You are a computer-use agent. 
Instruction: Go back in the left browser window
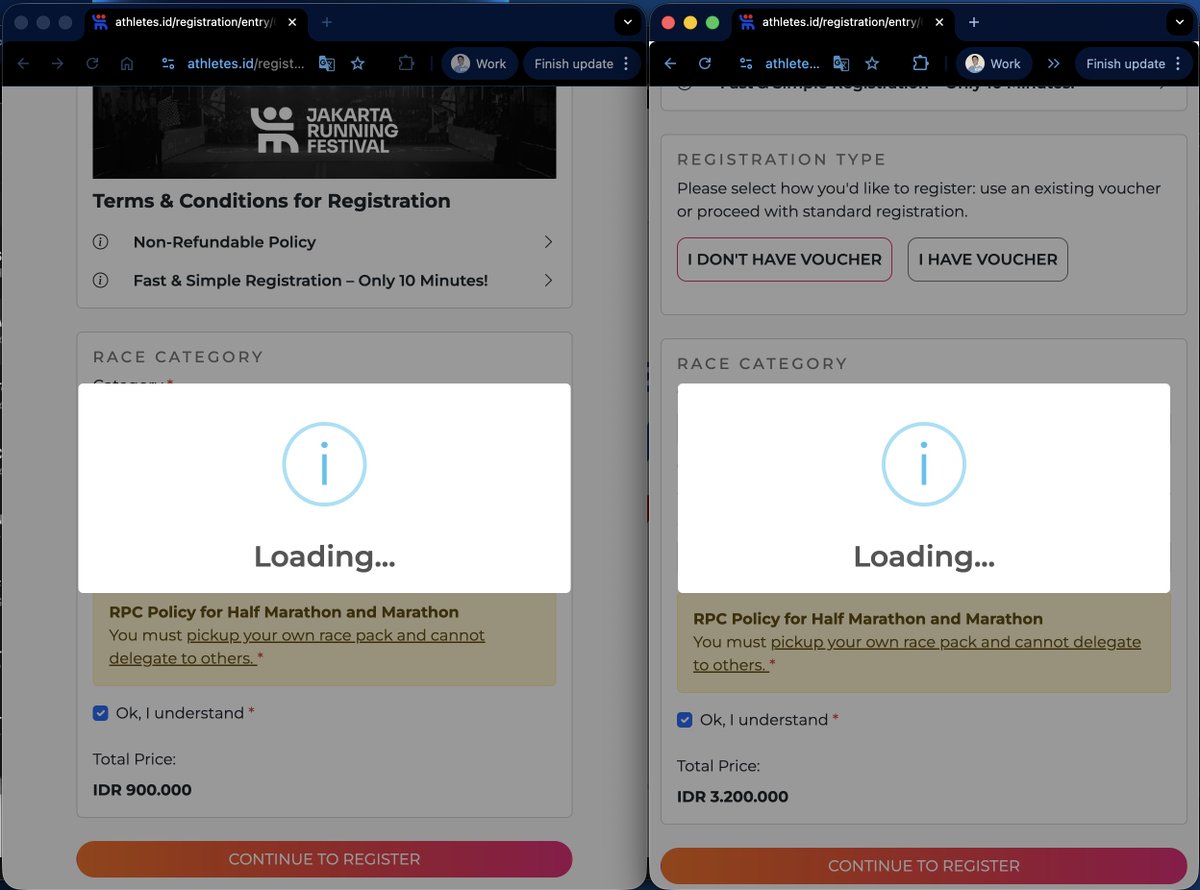[24, 63]
